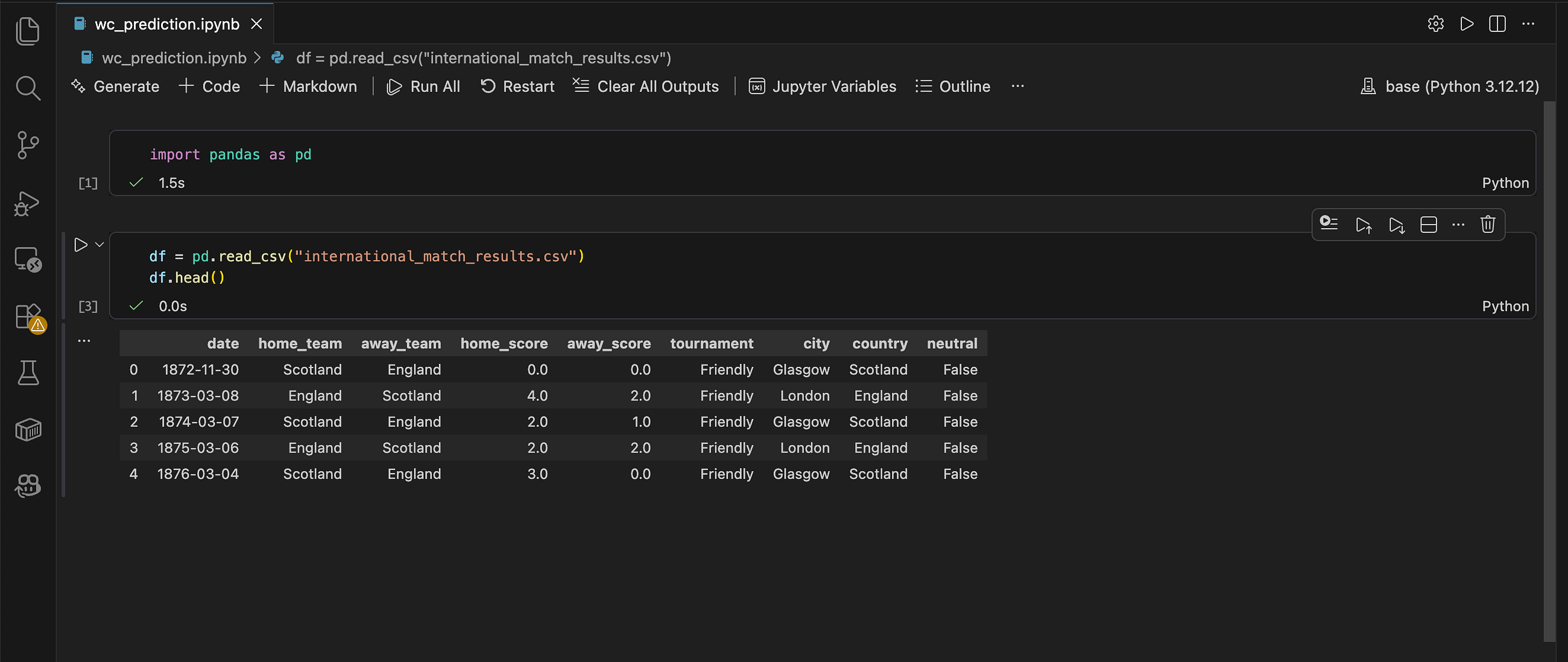Add a new Markdown cell
The width and height of the screenshot is (1568, 662).
[308, 86]
